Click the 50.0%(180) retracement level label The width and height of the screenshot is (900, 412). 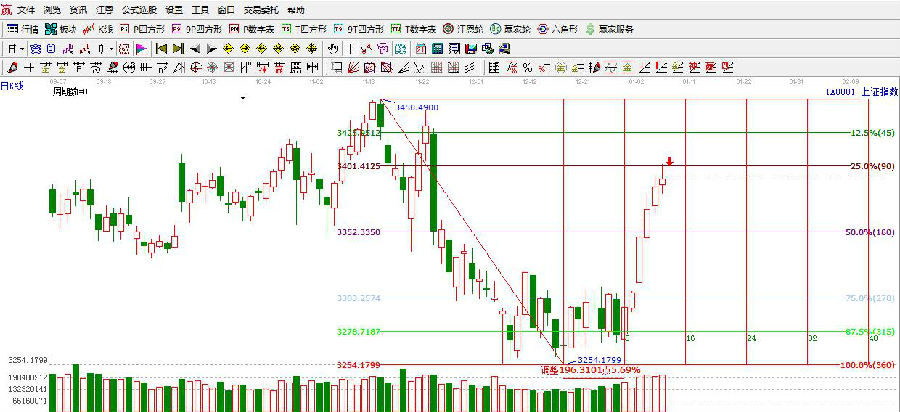(x=870, y=231)
